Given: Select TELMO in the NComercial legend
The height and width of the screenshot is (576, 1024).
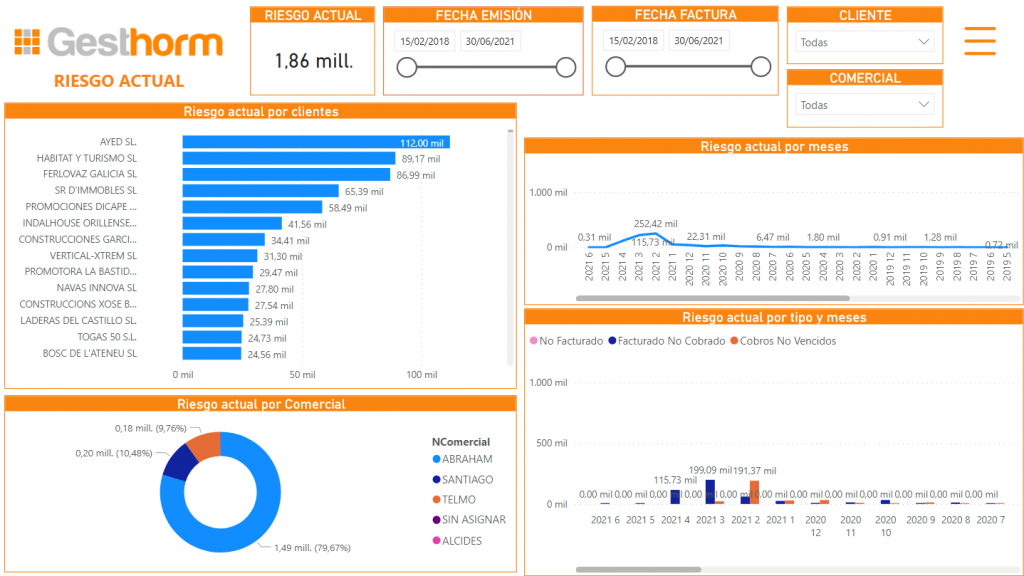Looking at the screenshot, I should coord(459,499).
